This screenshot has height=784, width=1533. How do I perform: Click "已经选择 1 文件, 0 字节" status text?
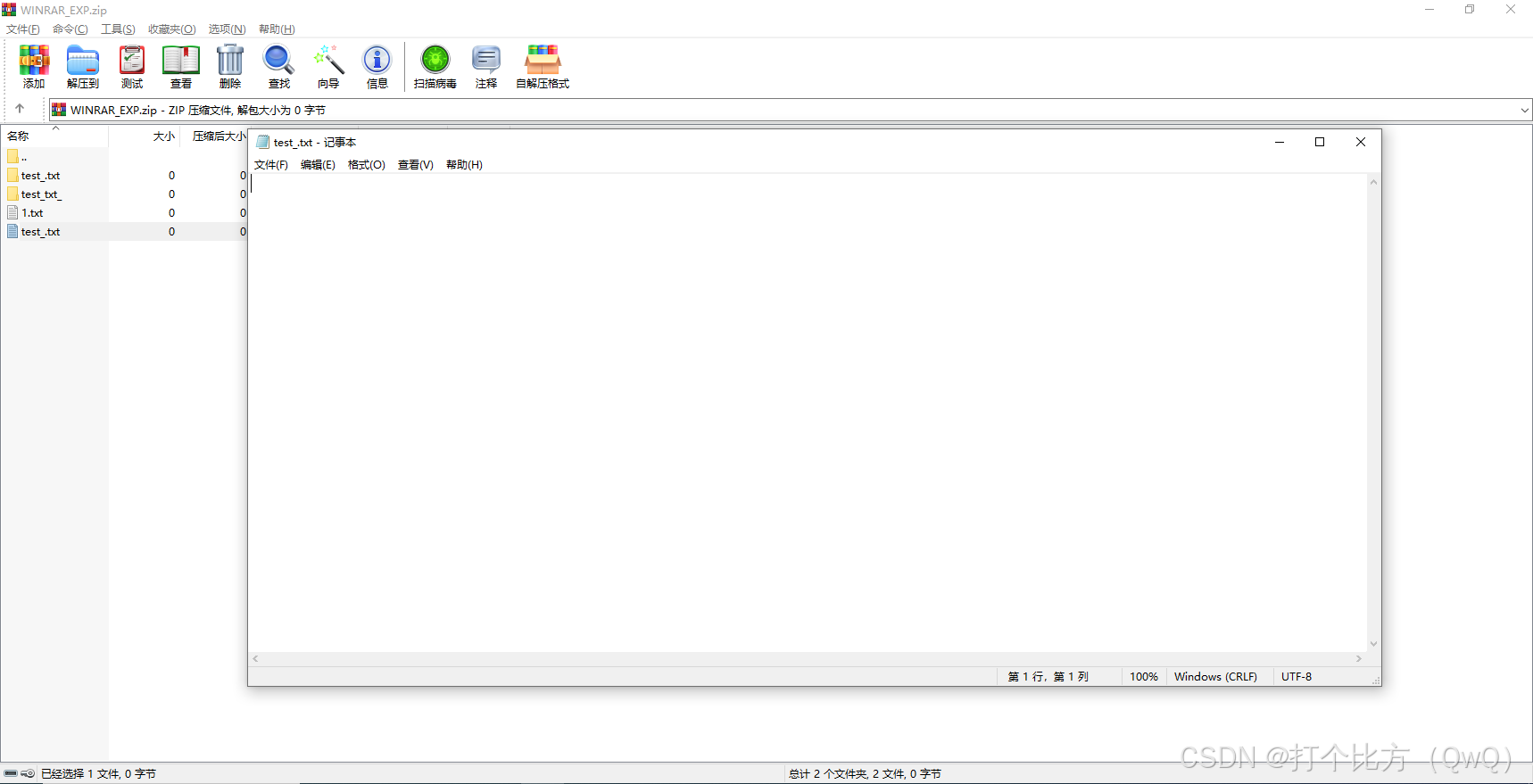click(x=98, y=774)
